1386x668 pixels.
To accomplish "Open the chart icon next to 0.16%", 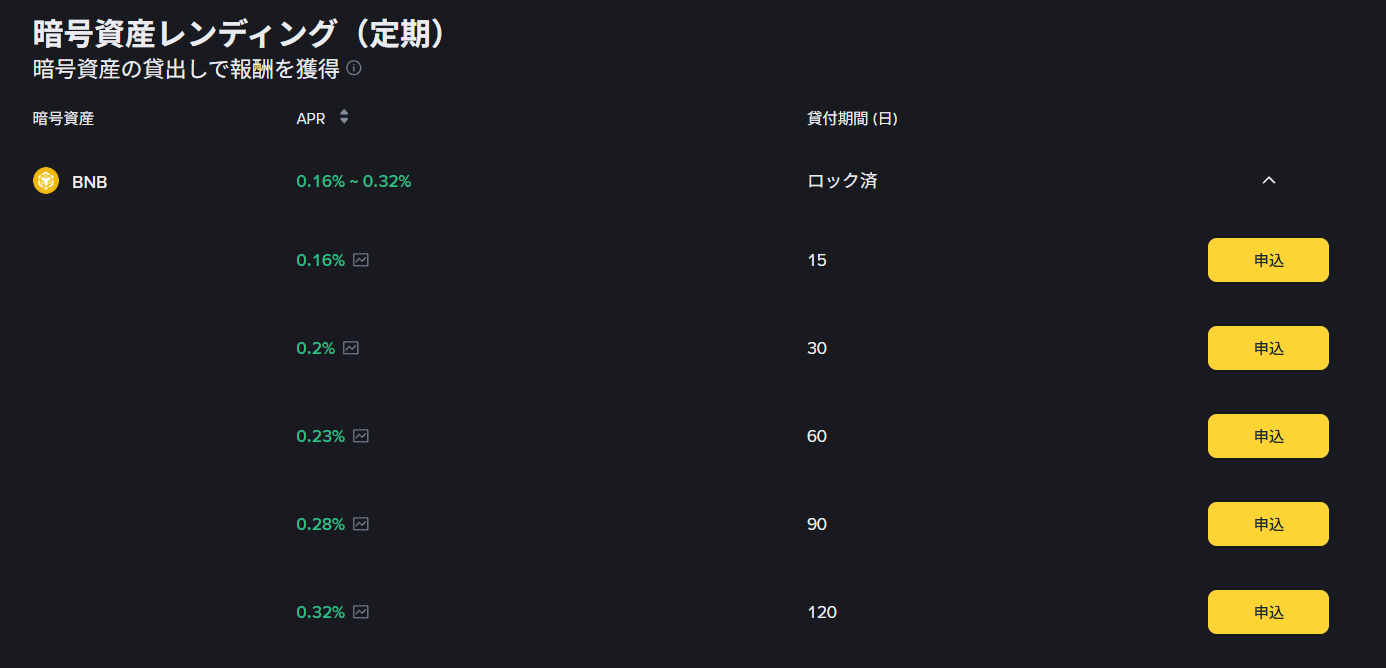I will [361, 260].
